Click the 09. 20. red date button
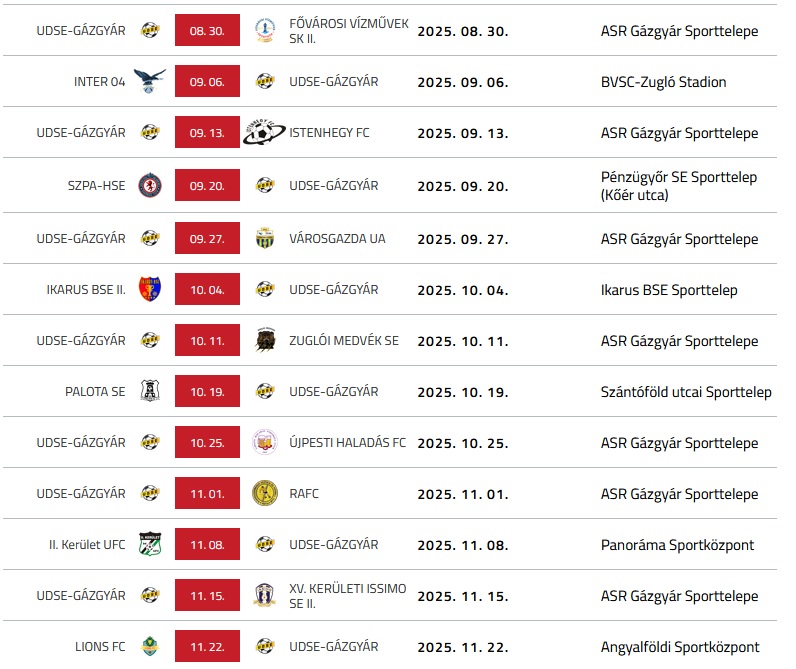The width and height of the screenshot is (796, 669). (207, 185)
